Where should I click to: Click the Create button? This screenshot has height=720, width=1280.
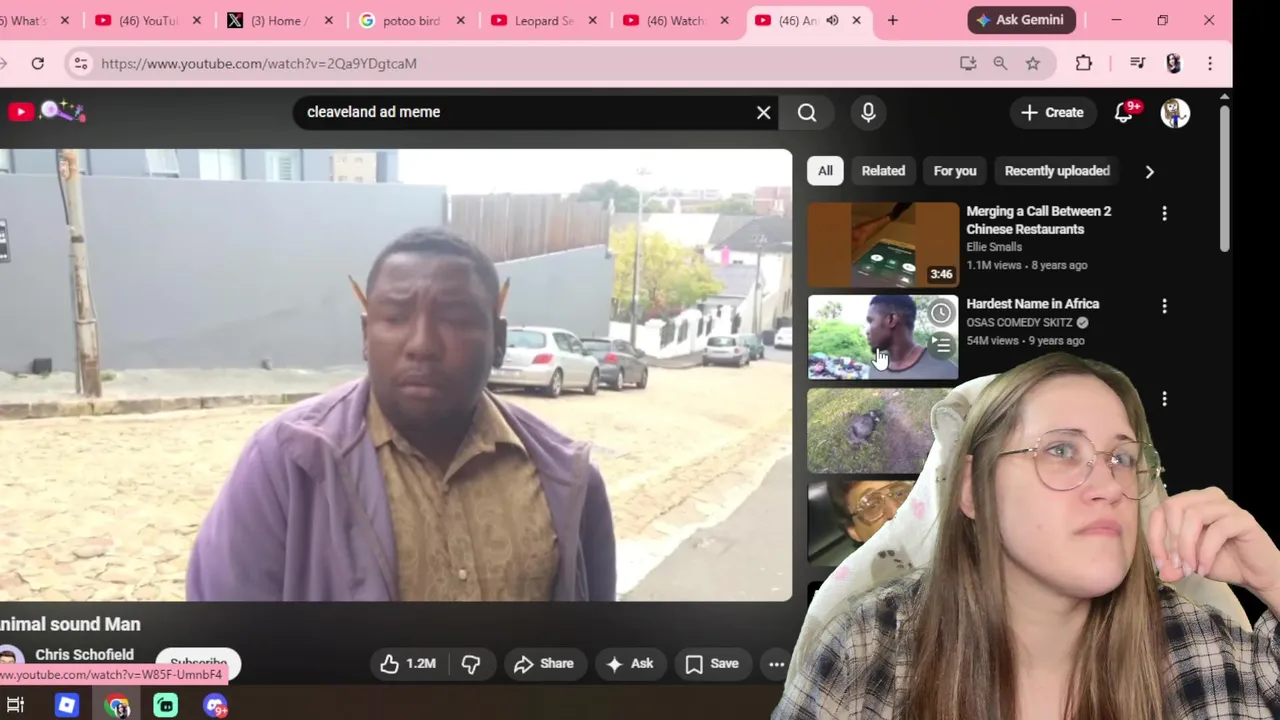point(1052,112)
